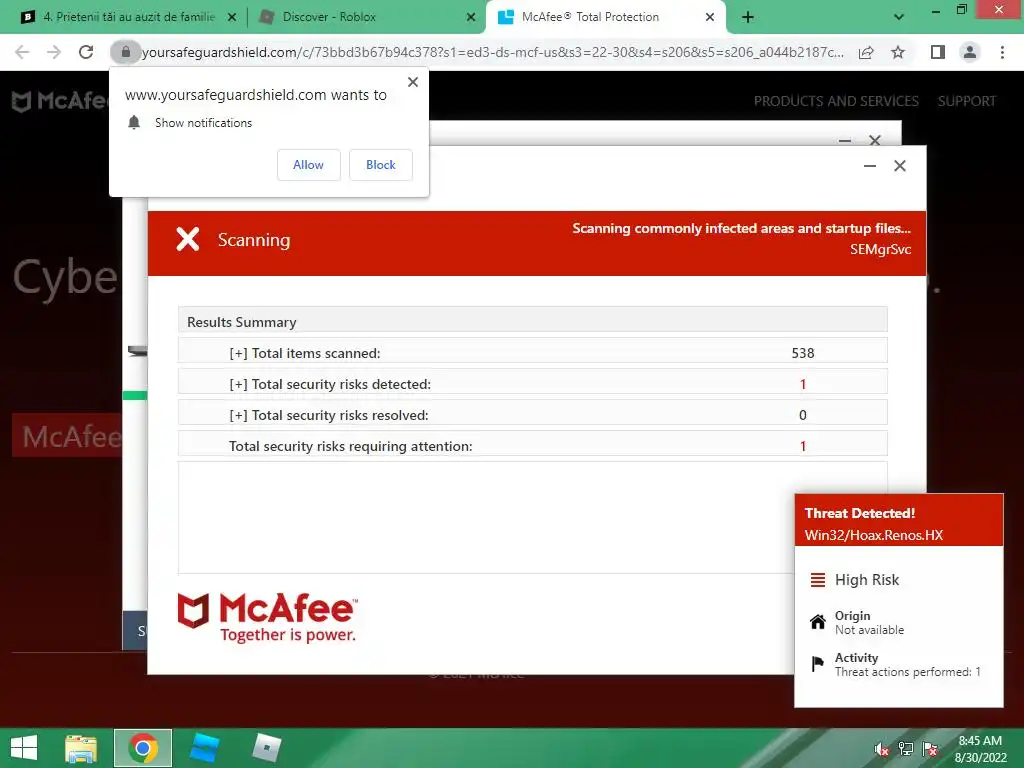Minimize the rear scan dialog behind
This screenshot has width=1024, height=768.
pyautogui.click(x=844, y=140)
